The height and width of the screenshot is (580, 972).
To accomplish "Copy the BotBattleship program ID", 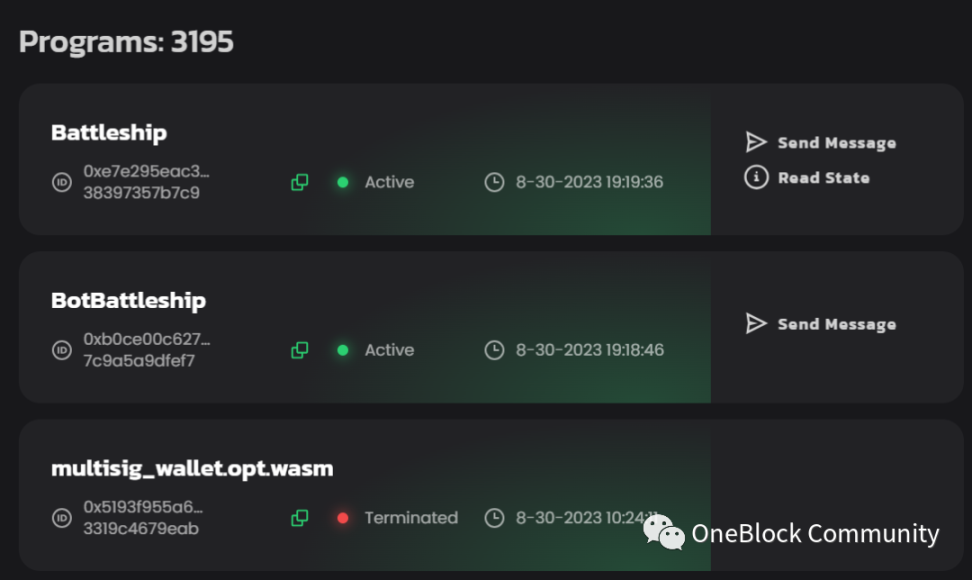I will tap(299, 350).
